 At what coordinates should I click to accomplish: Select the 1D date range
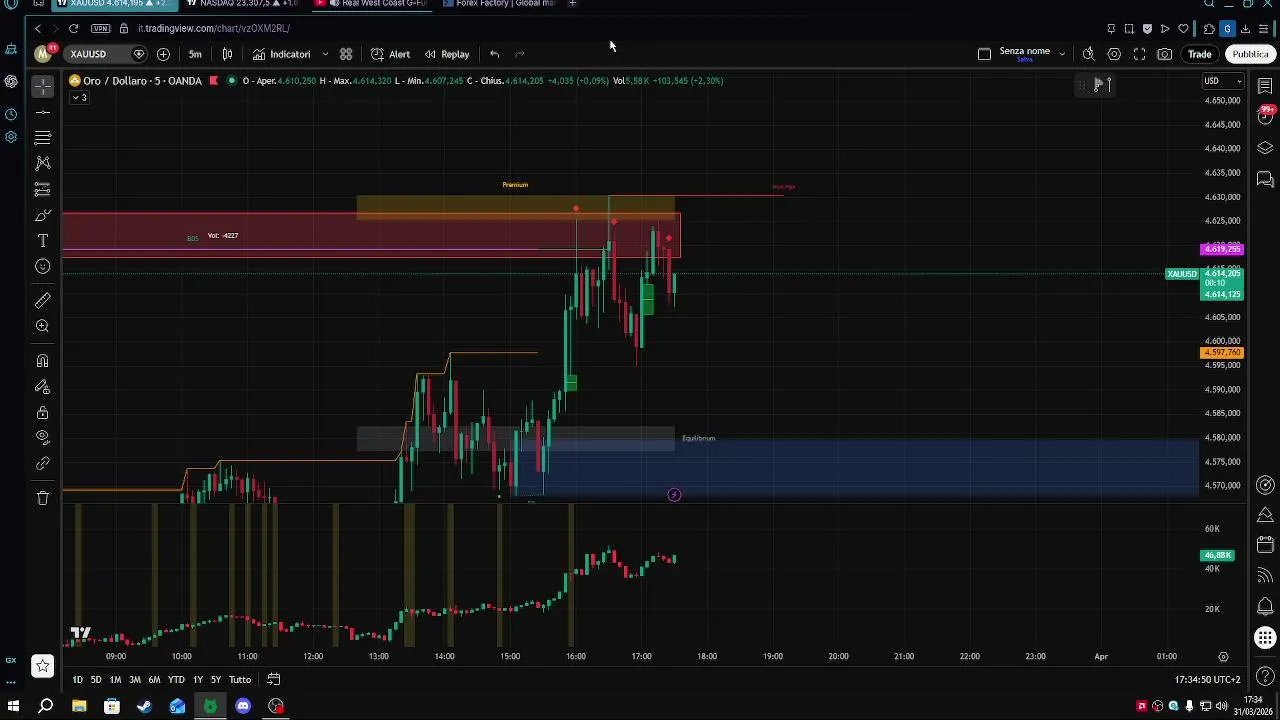pyautogui.click(x=77, y=680)
